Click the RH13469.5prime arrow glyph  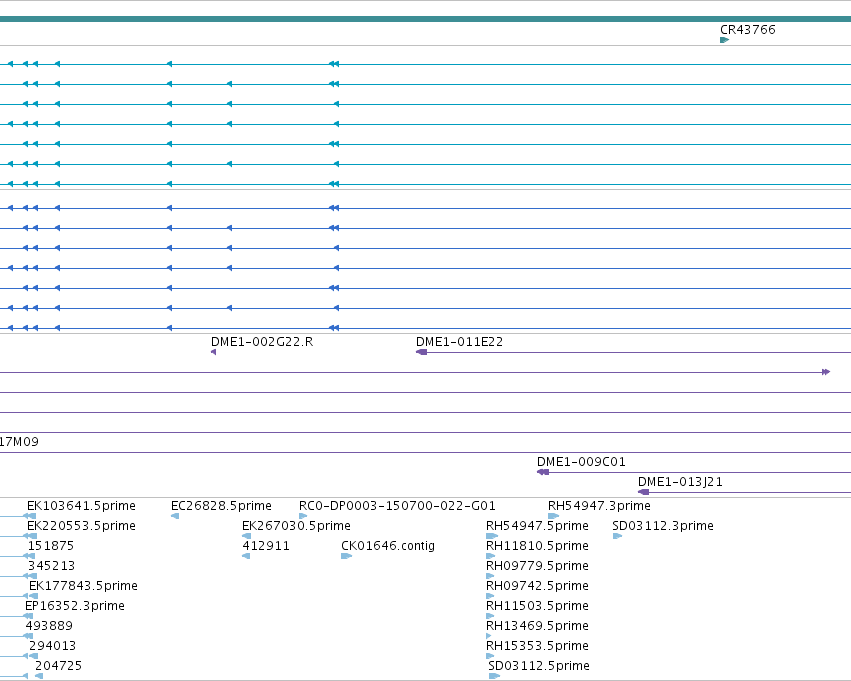click(488, 636)
